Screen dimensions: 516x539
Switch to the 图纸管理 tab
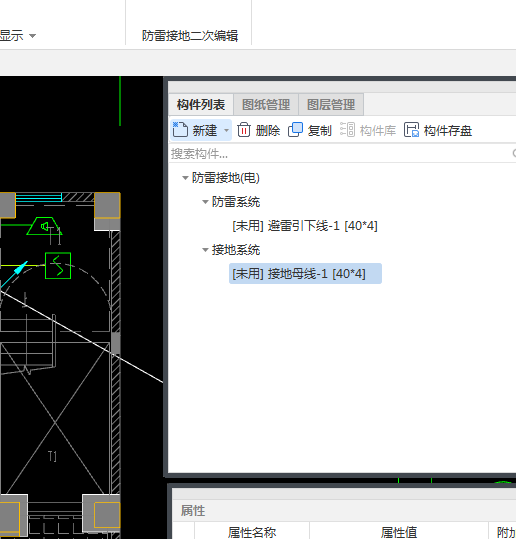(x=266, y=104)
